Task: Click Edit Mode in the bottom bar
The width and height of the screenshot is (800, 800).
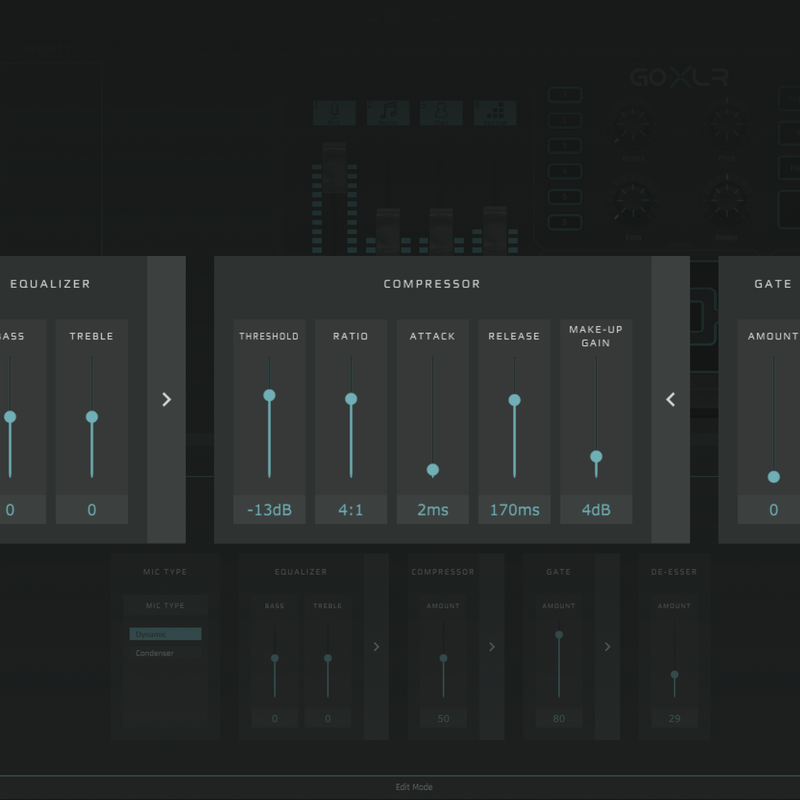Action: coord(414,787)
